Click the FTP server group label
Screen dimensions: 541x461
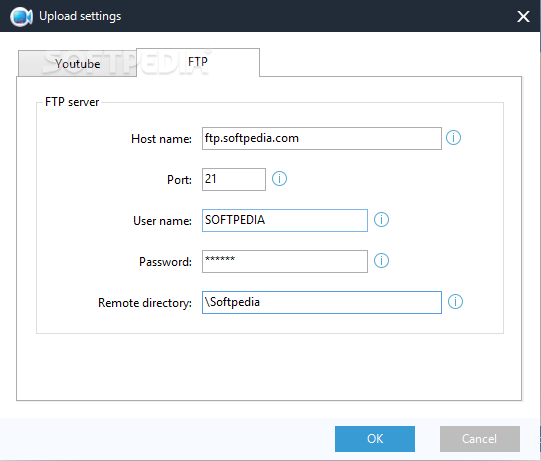click(x=72, y=102)
